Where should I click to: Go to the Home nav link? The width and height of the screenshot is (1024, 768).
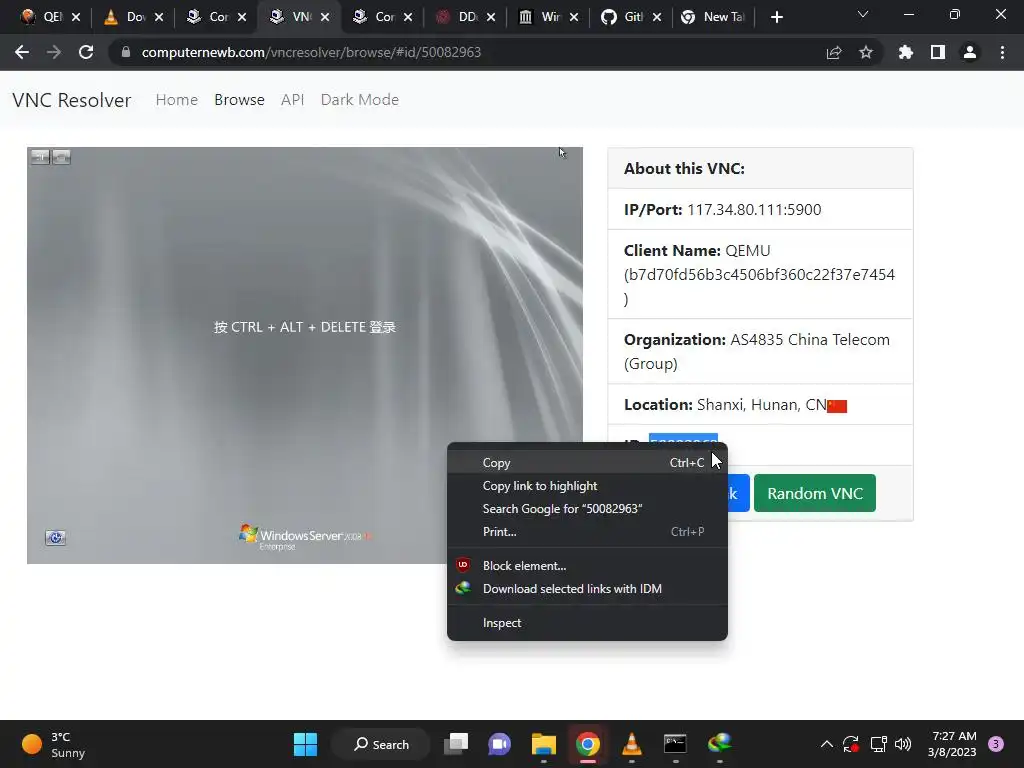pyautogui.click(x=176, y=99)
